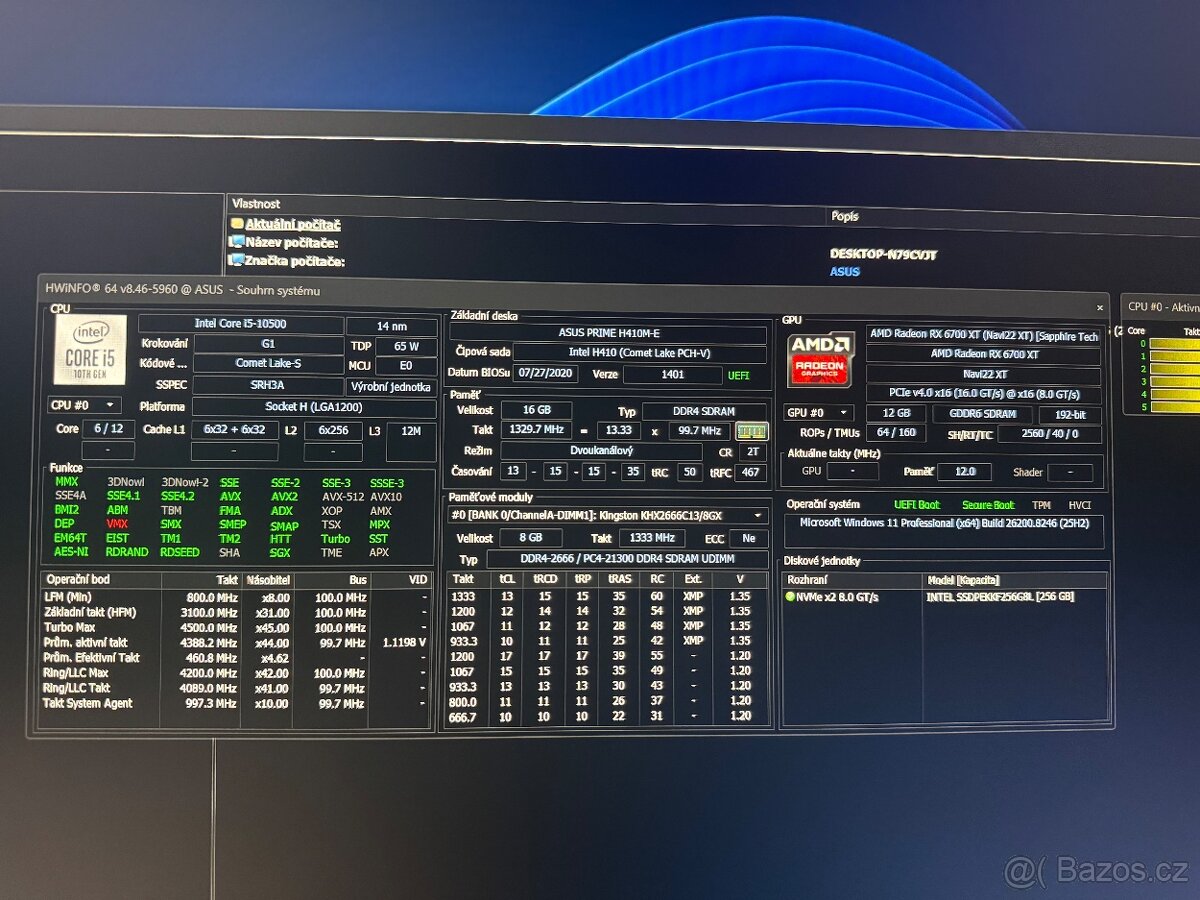Click the green memory module icon beside 99.7 MHz

pyautogui.click(x=751, y=431)
